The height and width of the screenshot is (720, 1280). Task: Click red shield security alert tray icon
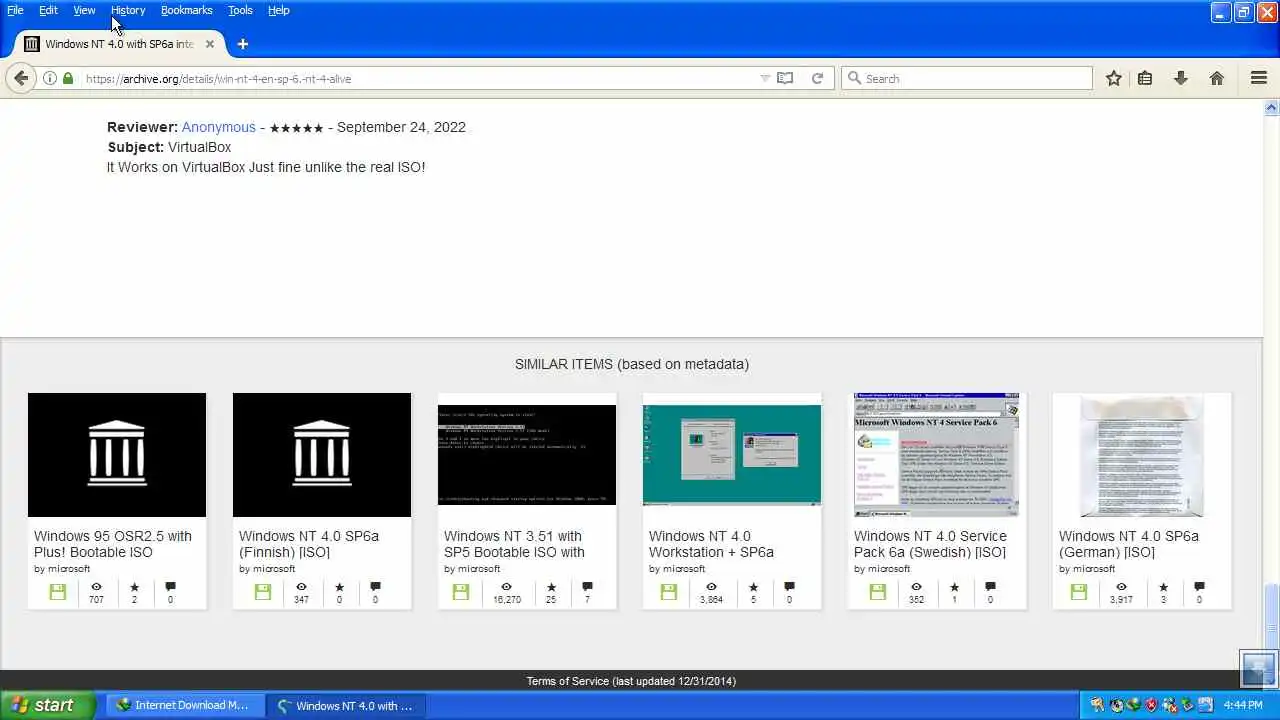1151,705
